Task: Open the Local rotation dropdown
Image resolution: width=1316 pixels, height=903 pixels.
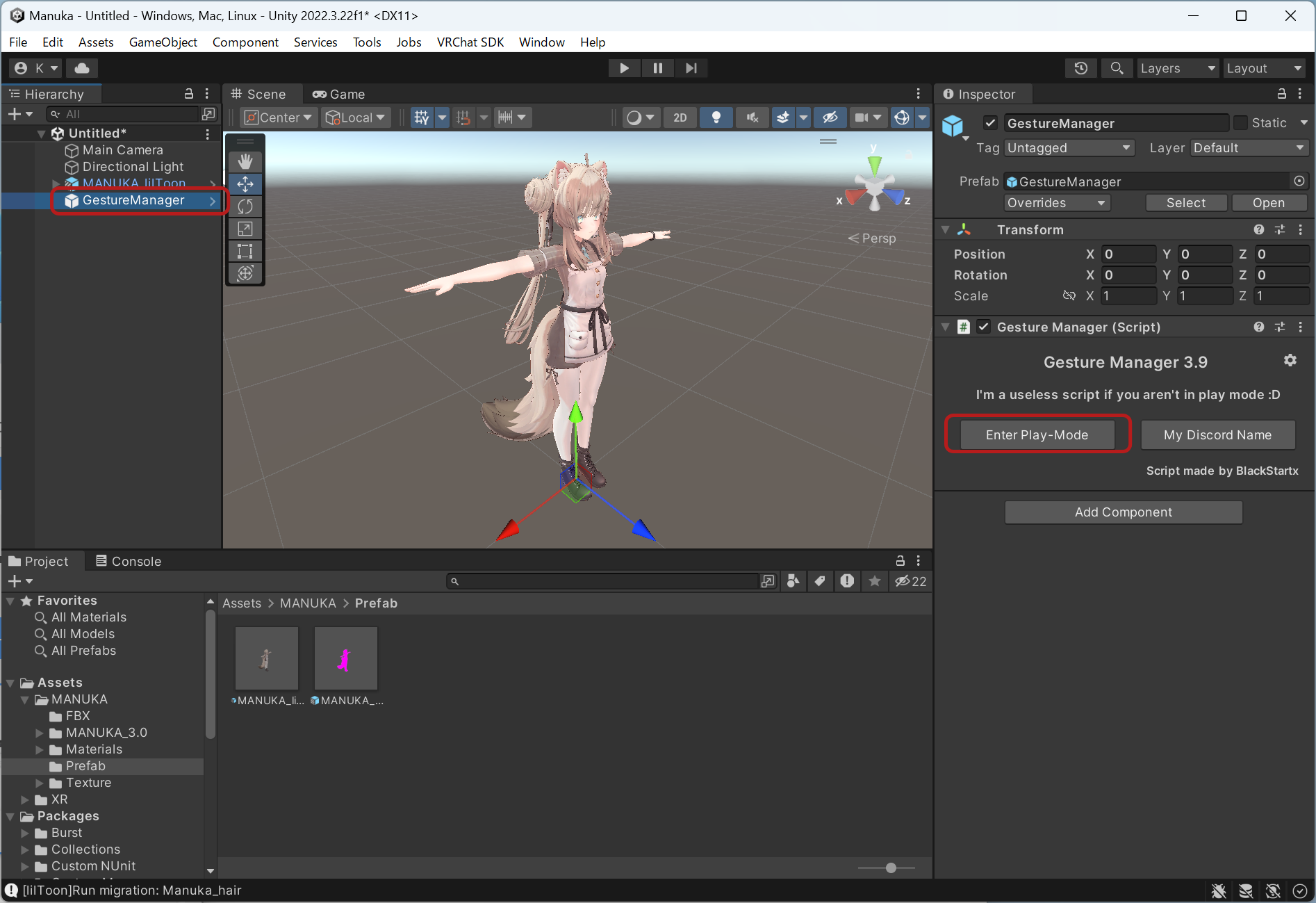Action: click(x=356, y=117)
